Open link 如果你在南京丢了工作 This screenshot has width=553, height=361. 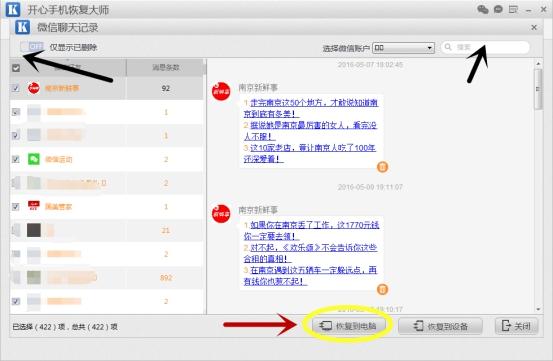coord(311,231)
